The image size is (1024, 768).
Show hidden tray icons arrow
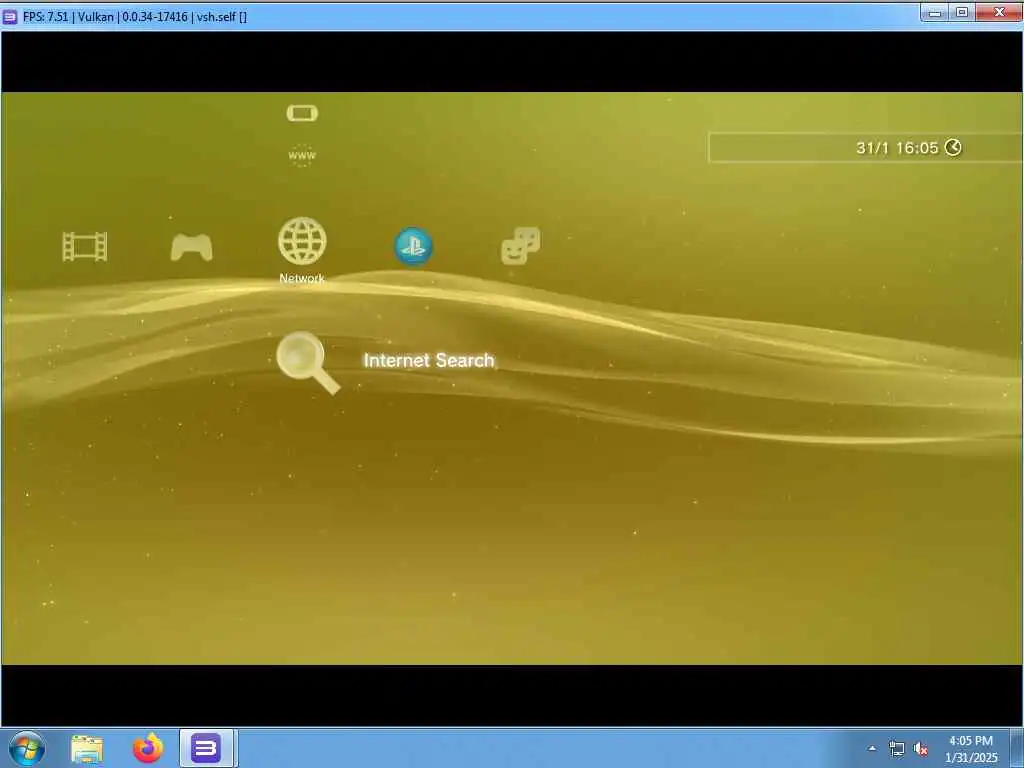(x=872, y=748)
